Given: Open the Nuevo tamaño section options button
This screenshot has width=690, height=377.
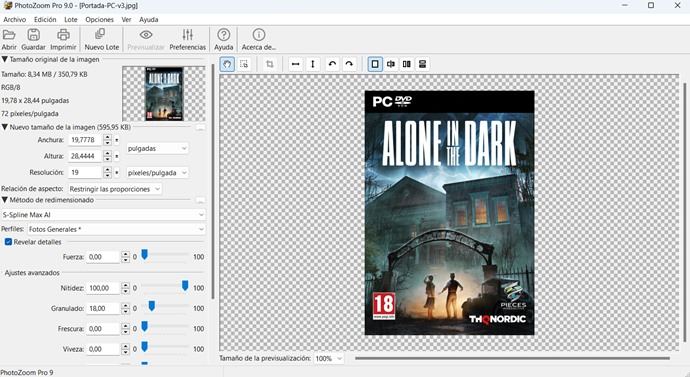Looking at the screenshot, I should point(200,128).
